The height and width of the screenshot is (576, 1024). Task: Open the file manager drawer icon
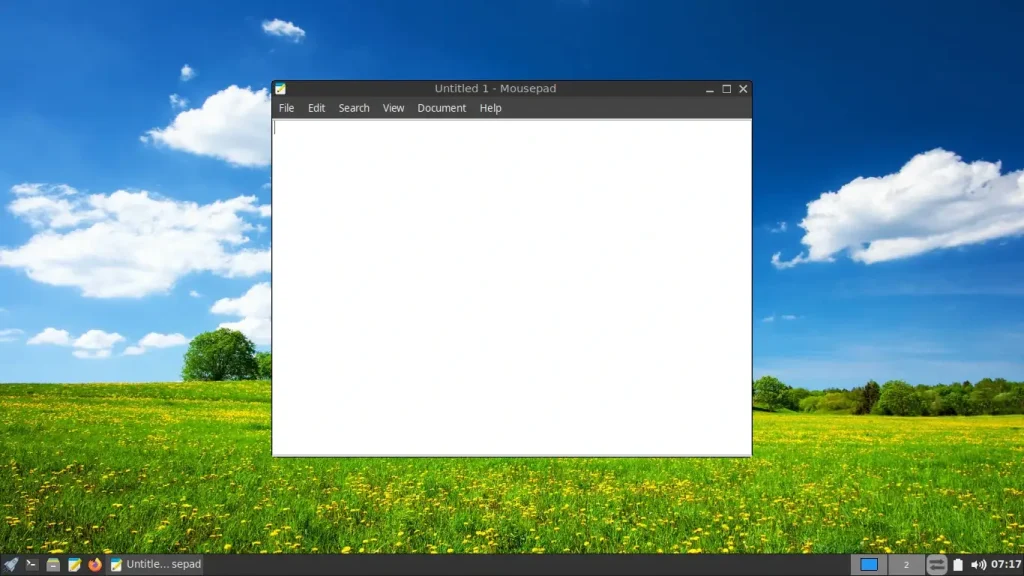tap(53, 564)
